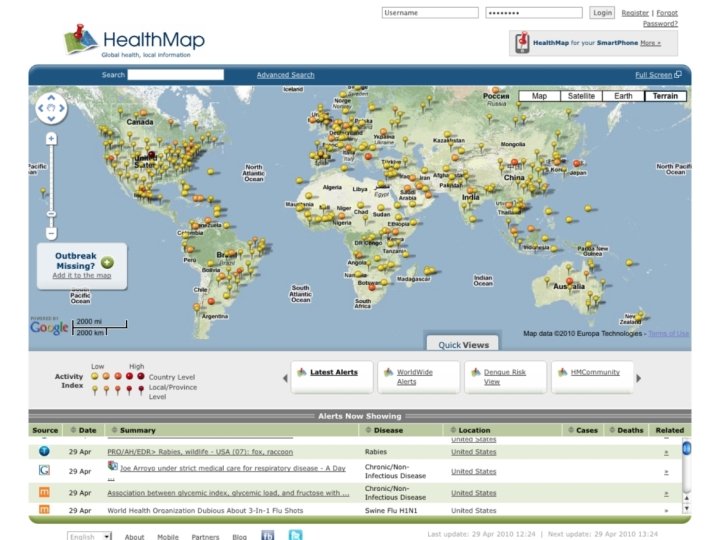
Task: Click the Google source icon for Joe Arroyo row
Action: 44,471
